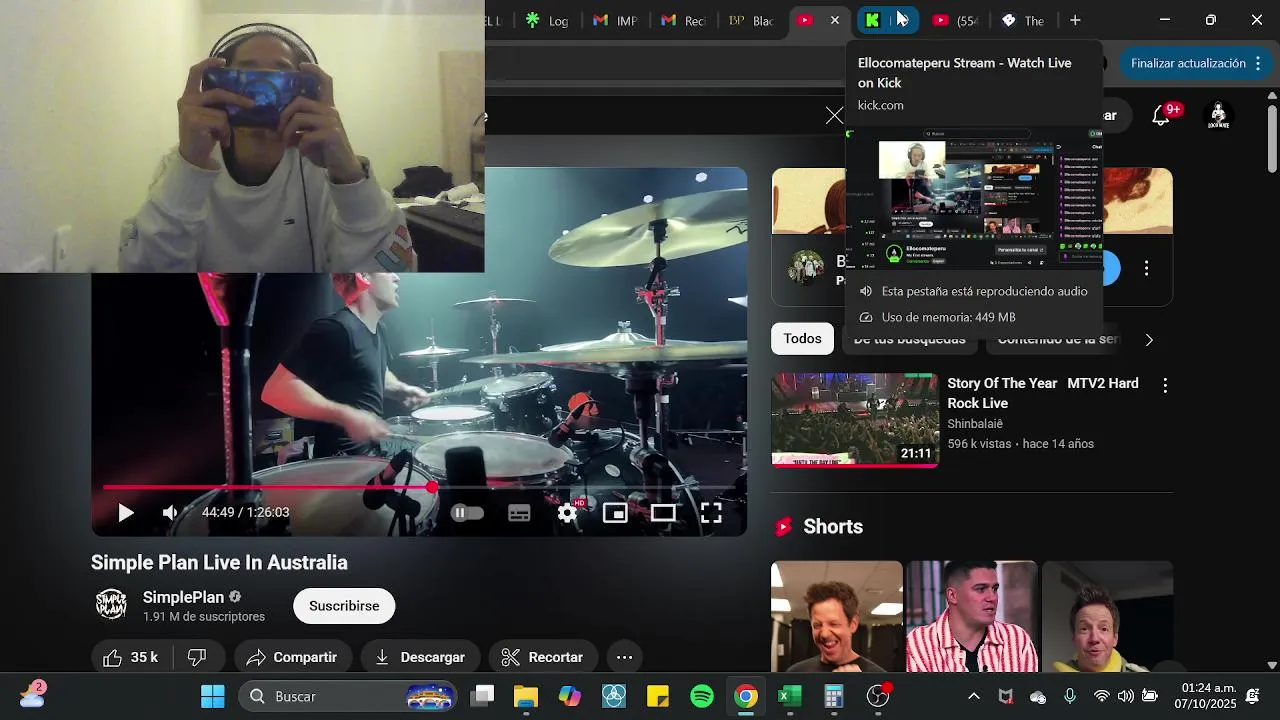Like the video (35 k)
The height and width of the screenshot is (720, 1280).
[131, 657]
